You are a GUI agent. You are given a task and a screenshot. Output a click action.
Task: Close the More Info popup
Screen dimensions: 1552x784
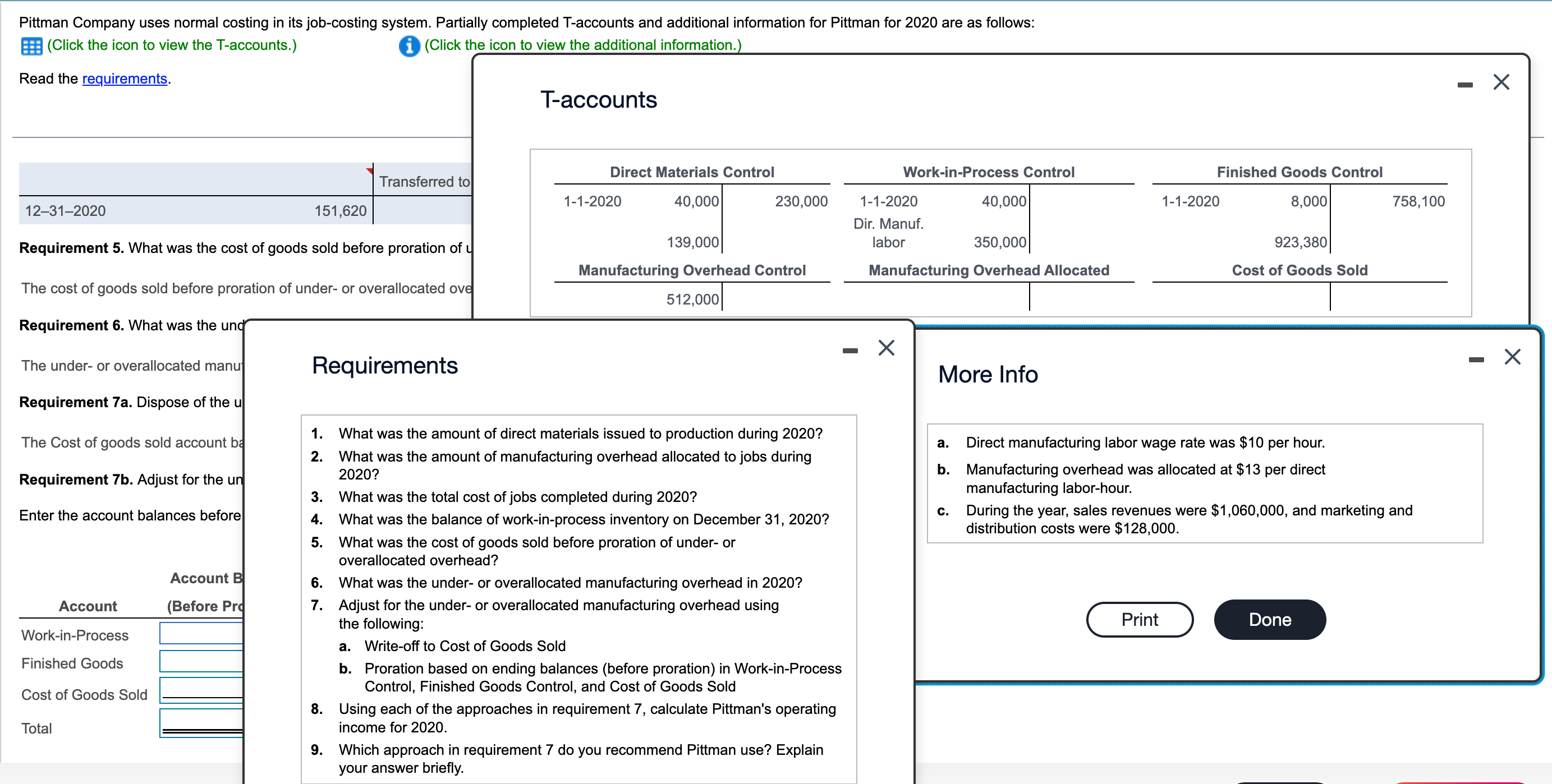click(1512, 357)
